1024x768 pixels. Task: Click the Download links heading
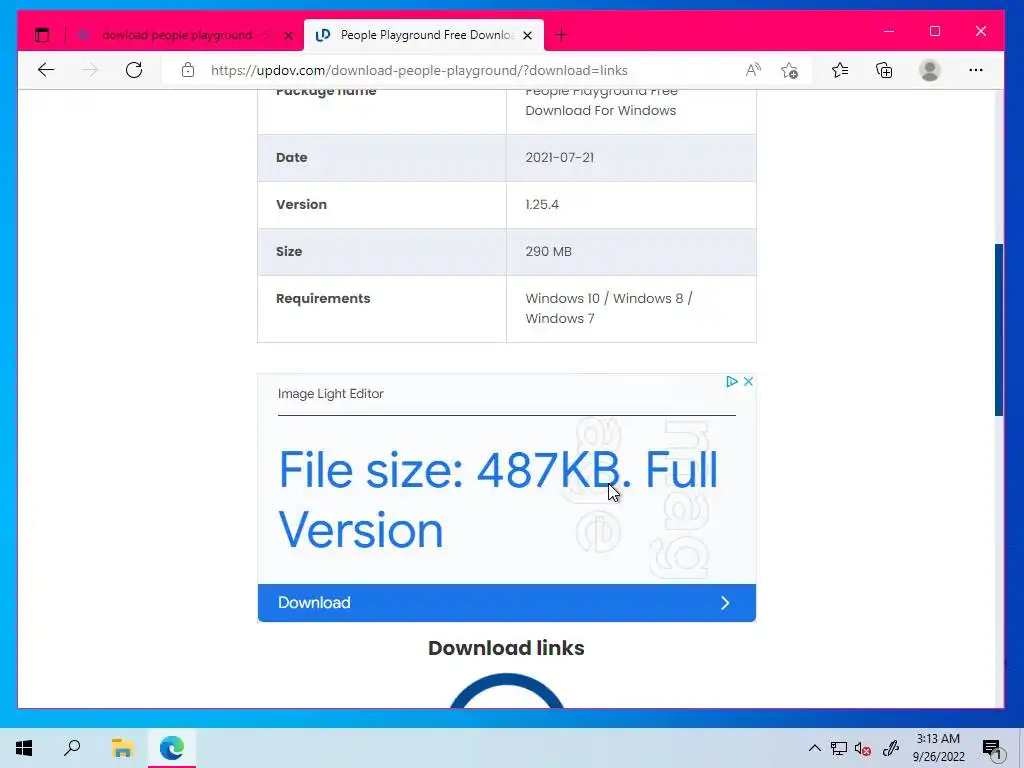(x=506, y=648)
